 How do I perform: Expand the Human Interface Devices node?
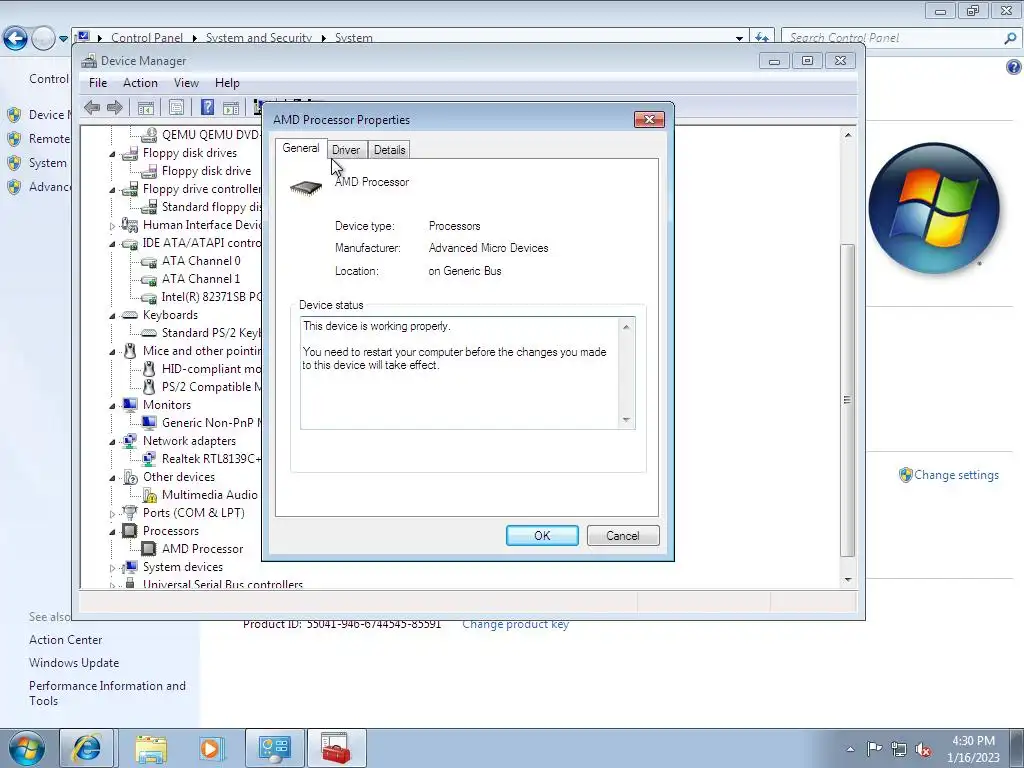coord(112,226)
